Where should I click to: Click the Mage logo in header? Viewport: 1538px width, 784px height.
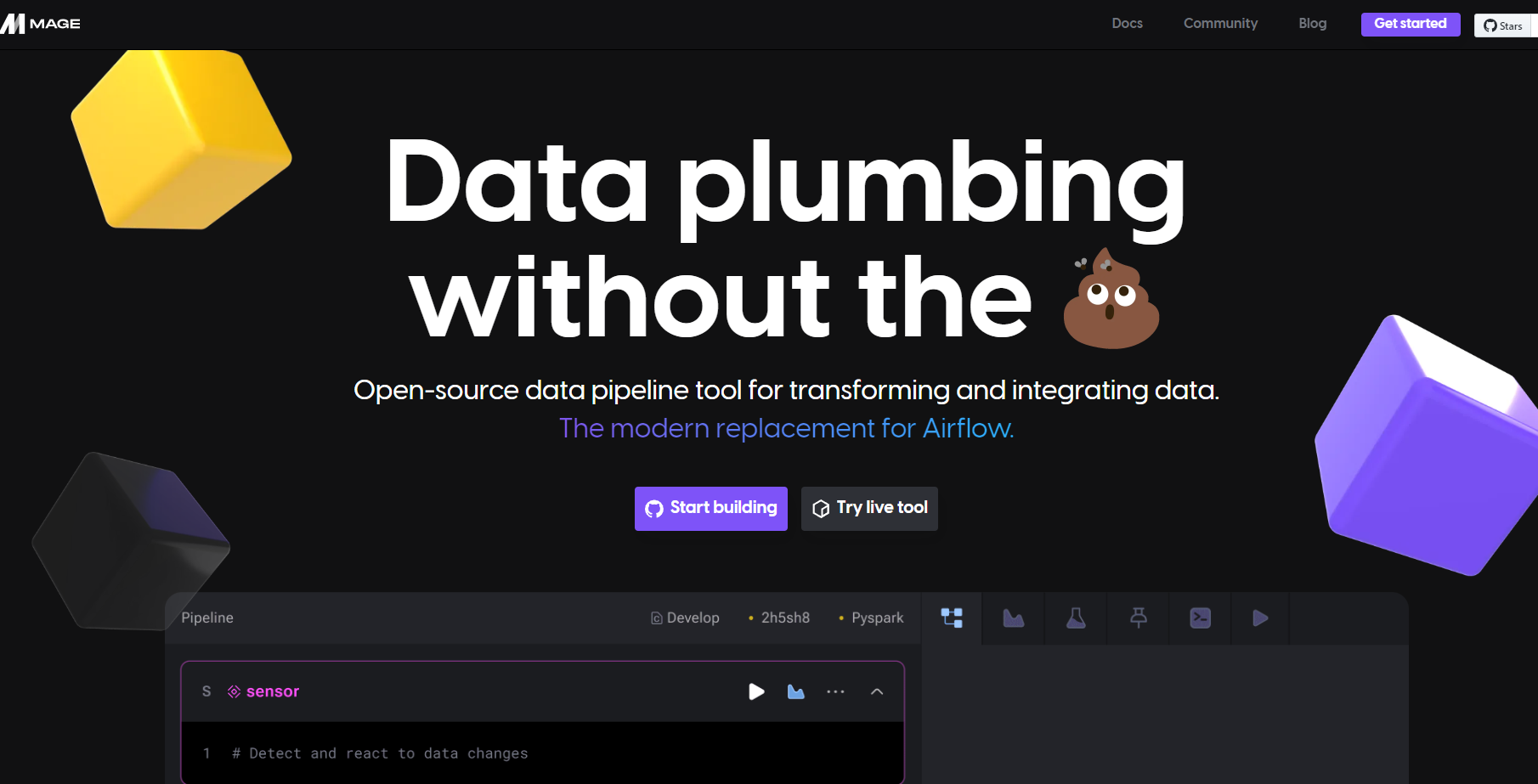point(40,24)
